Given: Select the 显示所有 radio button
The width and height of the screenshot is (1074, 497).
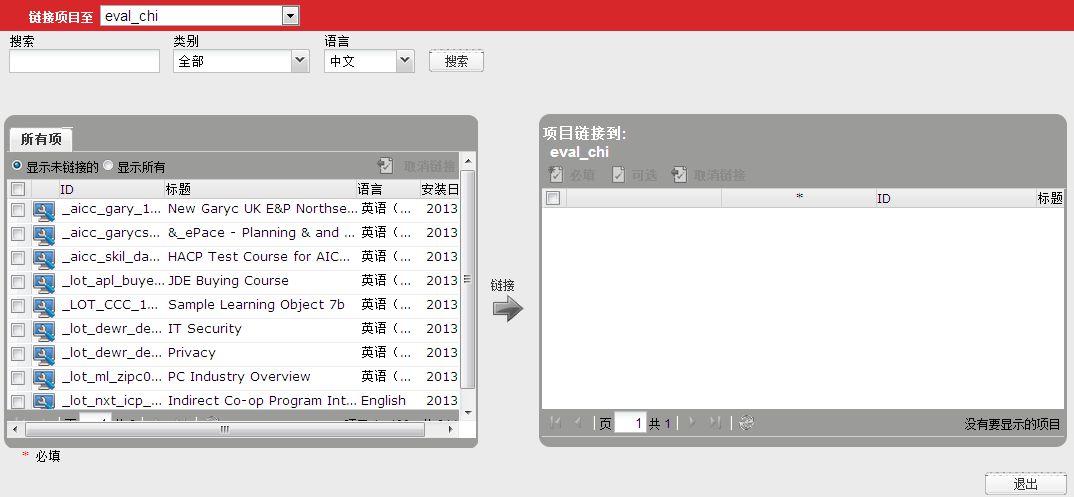Looking at the screenshot, I should pos(108,166).
